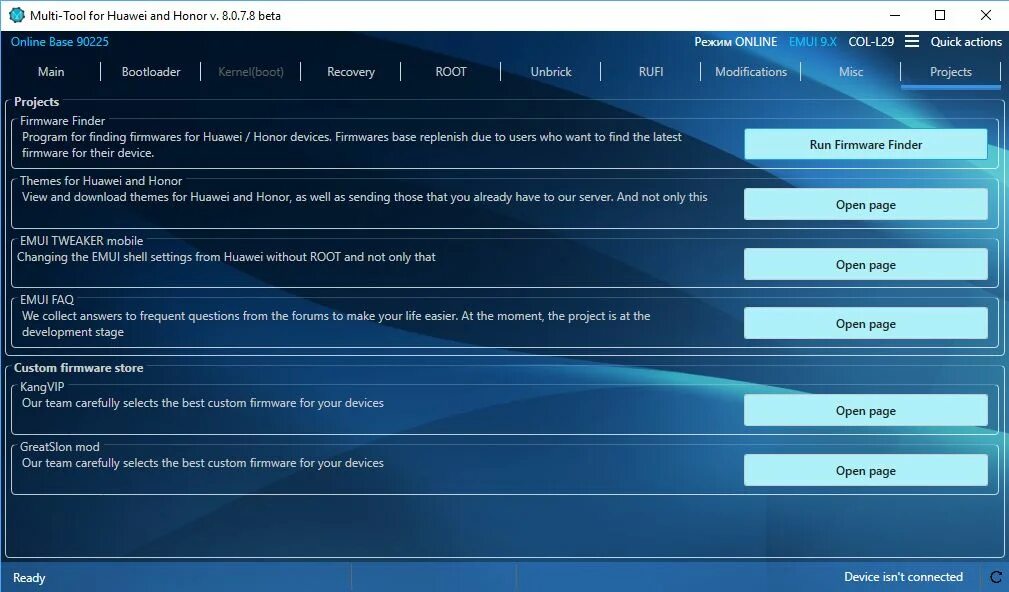Click the COL-L29 device model label
This screenshot has width=1009, height=592.
click(x=871, y=42)
